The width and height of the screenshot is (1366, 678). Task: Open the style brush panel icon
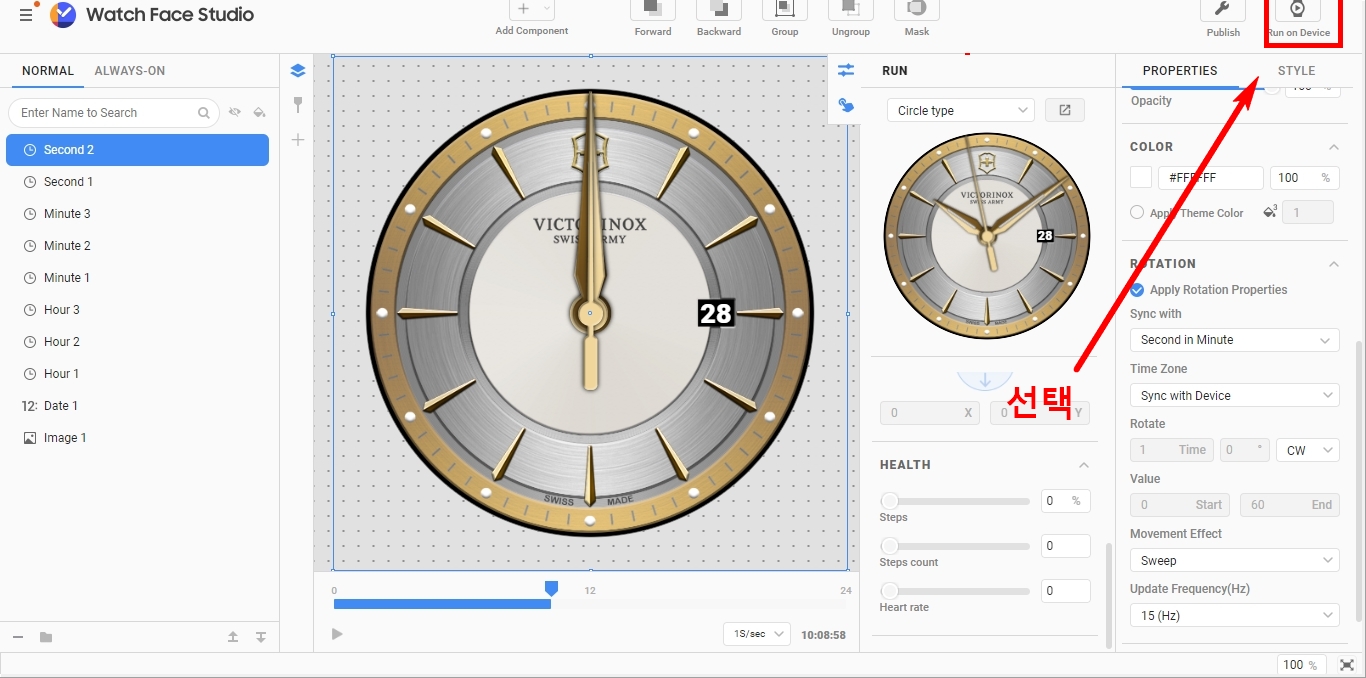pyautogui.click(x=297, y=104)
